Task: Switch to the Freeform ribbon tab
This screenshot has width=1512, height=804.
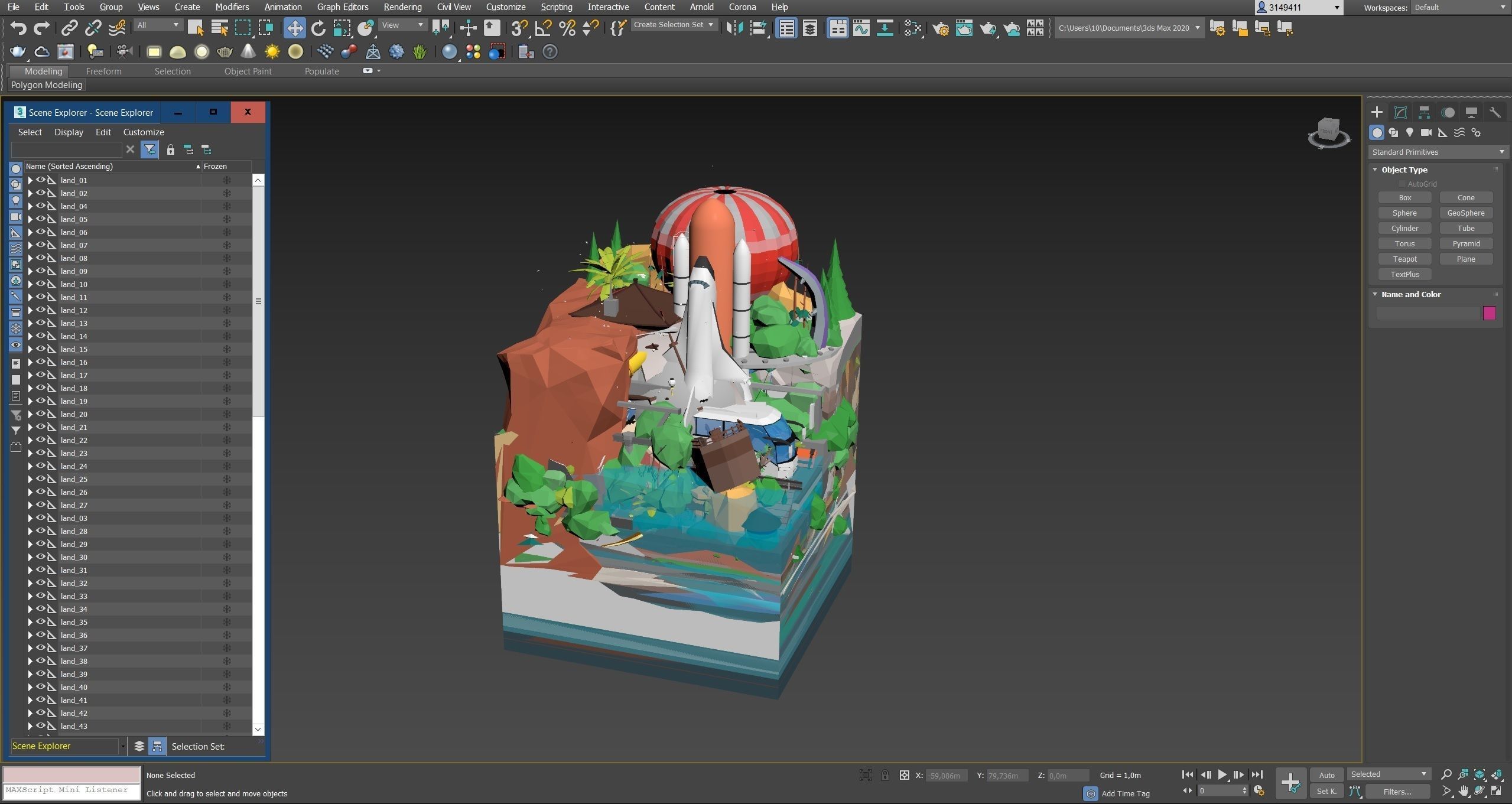Action: click(x=103, y=71)
